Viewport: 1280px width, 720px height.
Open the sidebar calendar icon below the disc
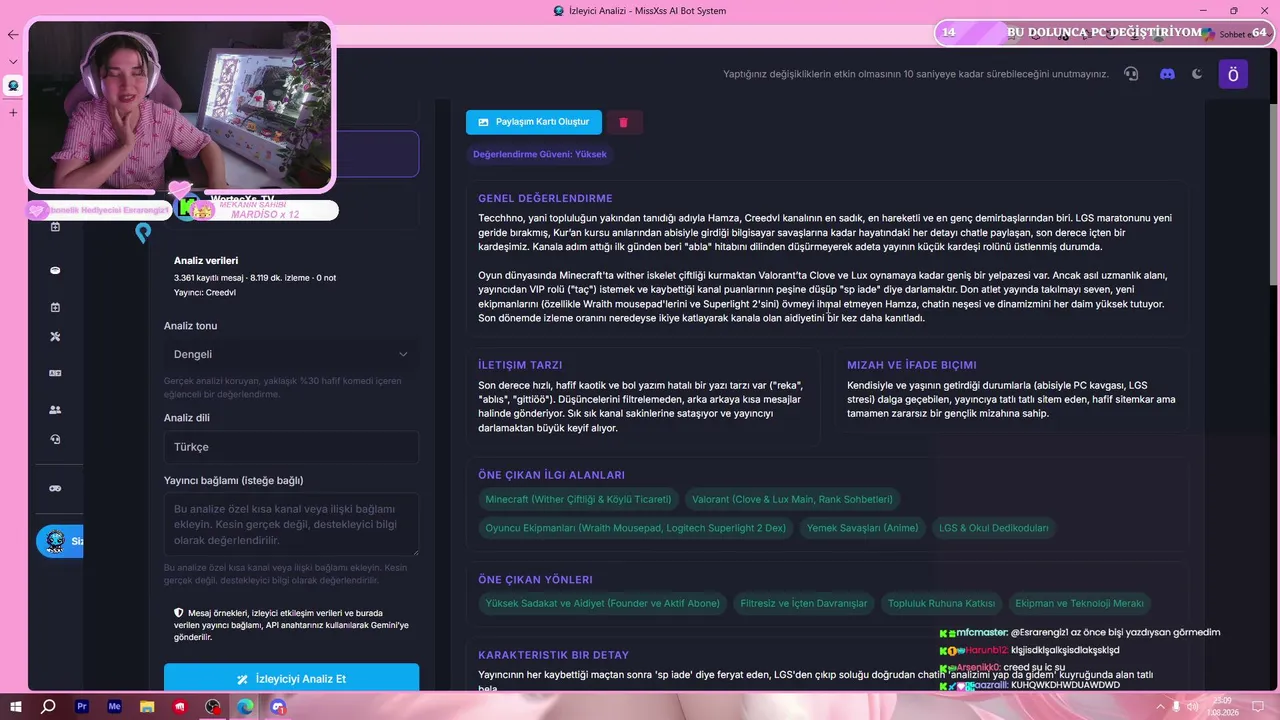point(55,307)
